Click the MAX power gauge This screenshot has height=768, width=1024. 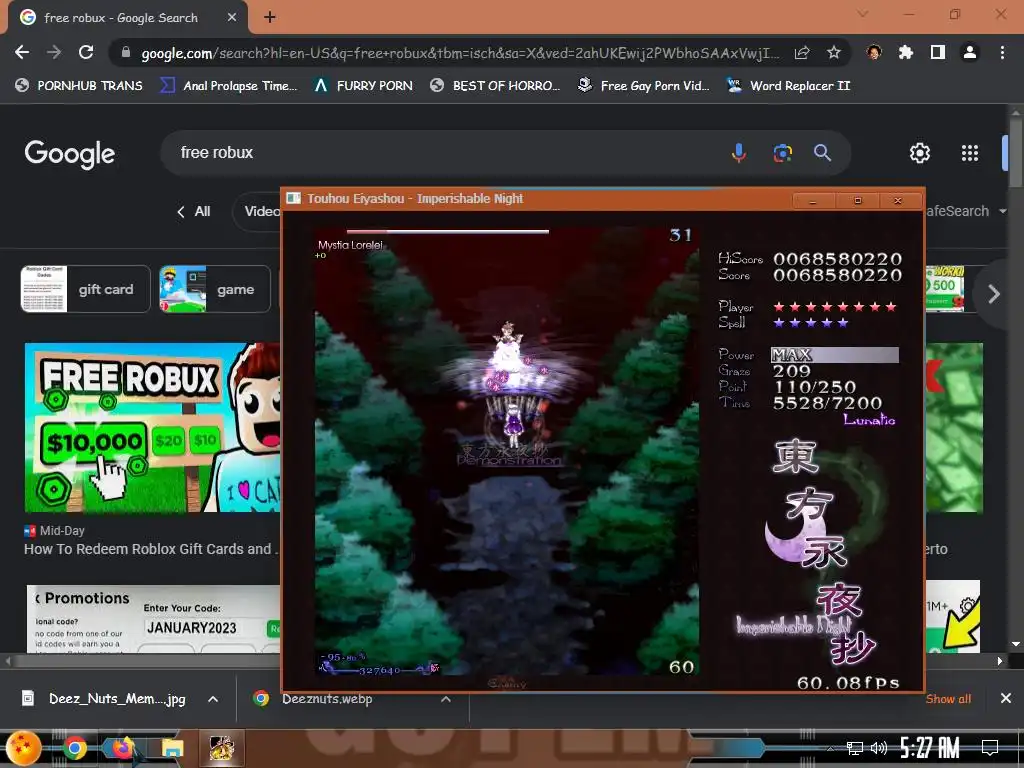coord(835,355)
